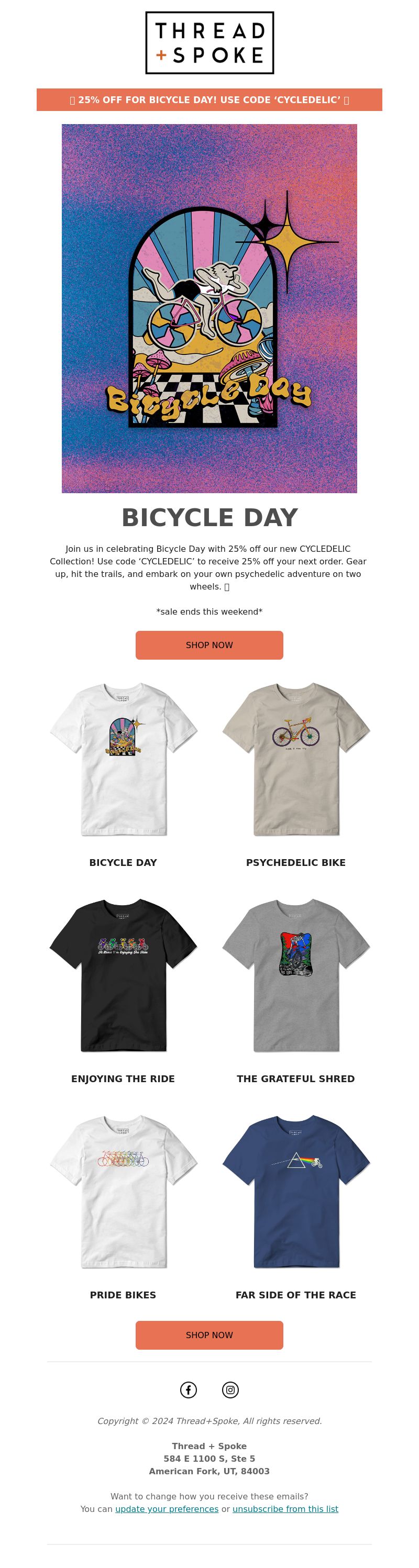
Task: Click the 25% off CYCLEDELIC promo banner
Action: pyautogui.click(x=210, y=100)
